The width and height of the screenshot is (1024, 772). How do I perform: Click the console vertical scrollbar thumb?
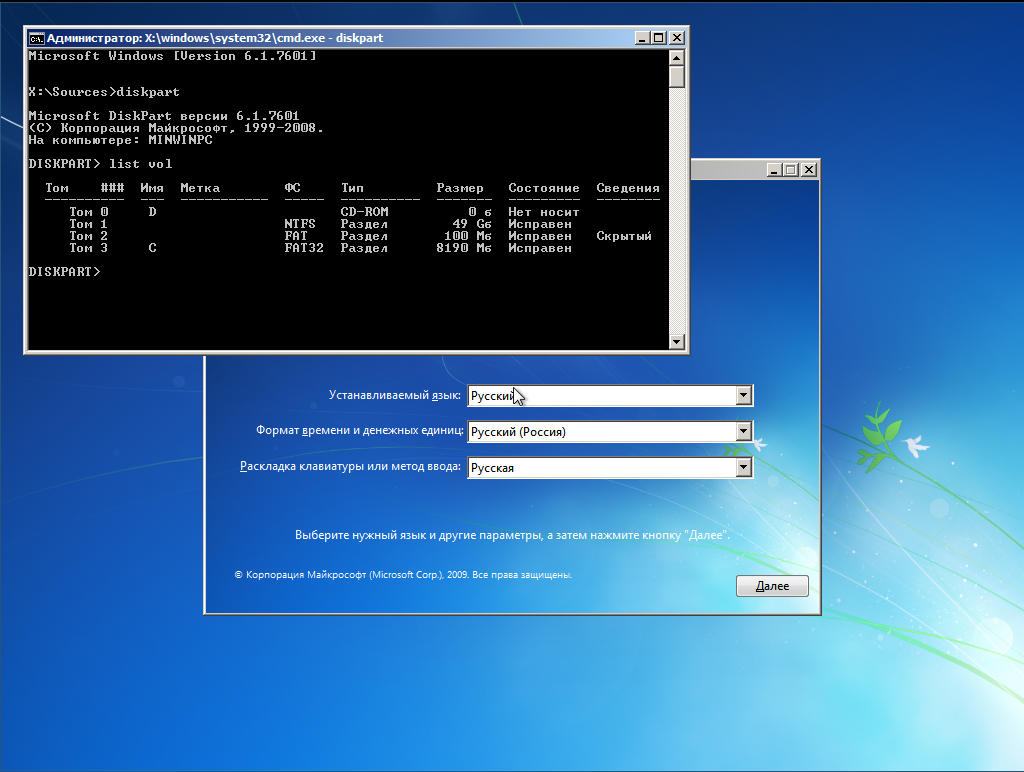[677, 76]
